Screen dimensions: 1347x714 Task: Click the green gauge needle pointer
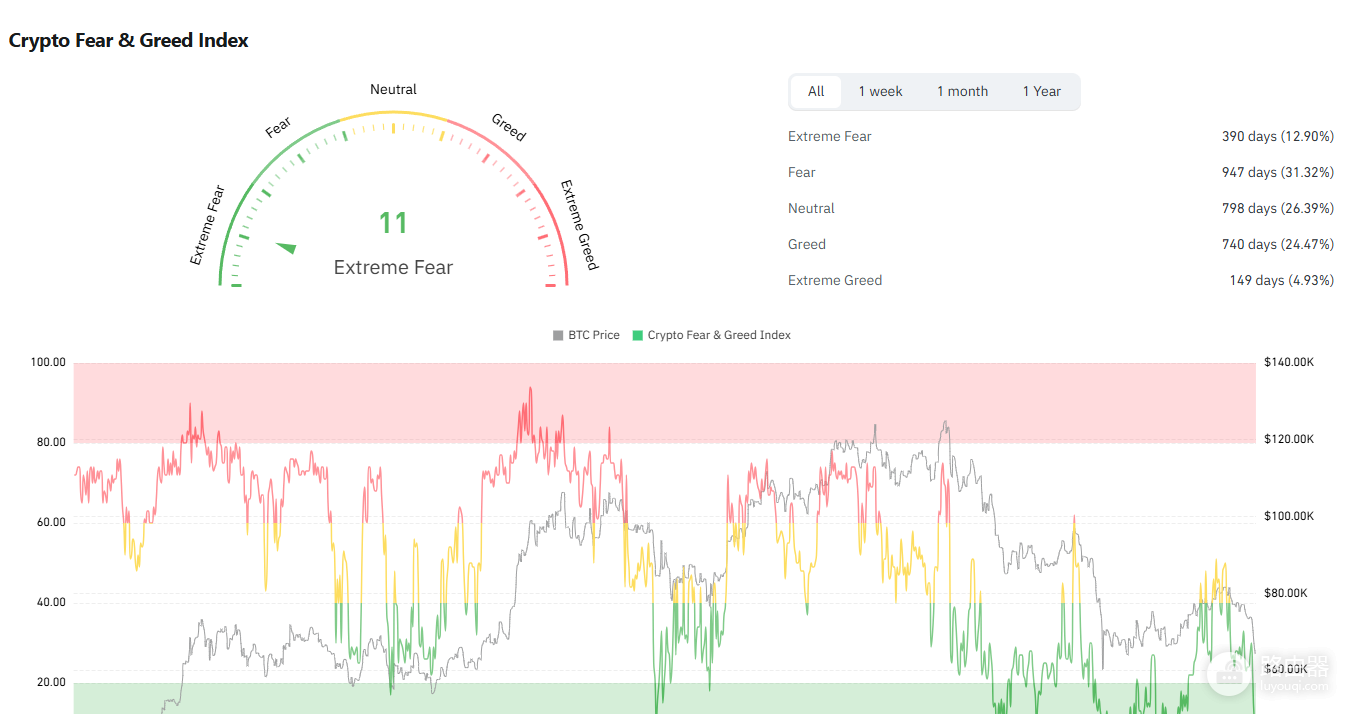286,247
